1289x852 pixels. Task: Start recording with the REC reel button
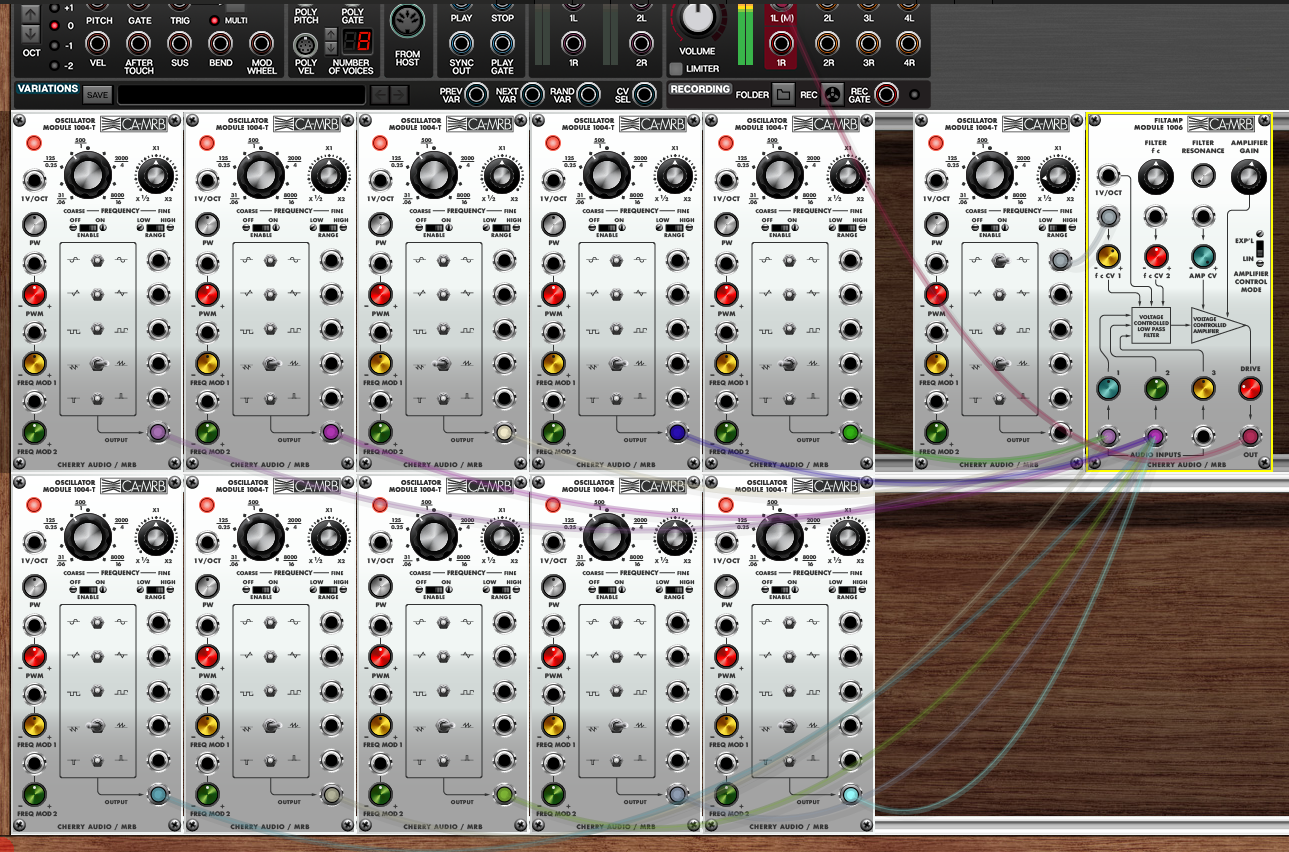(834, 95)
